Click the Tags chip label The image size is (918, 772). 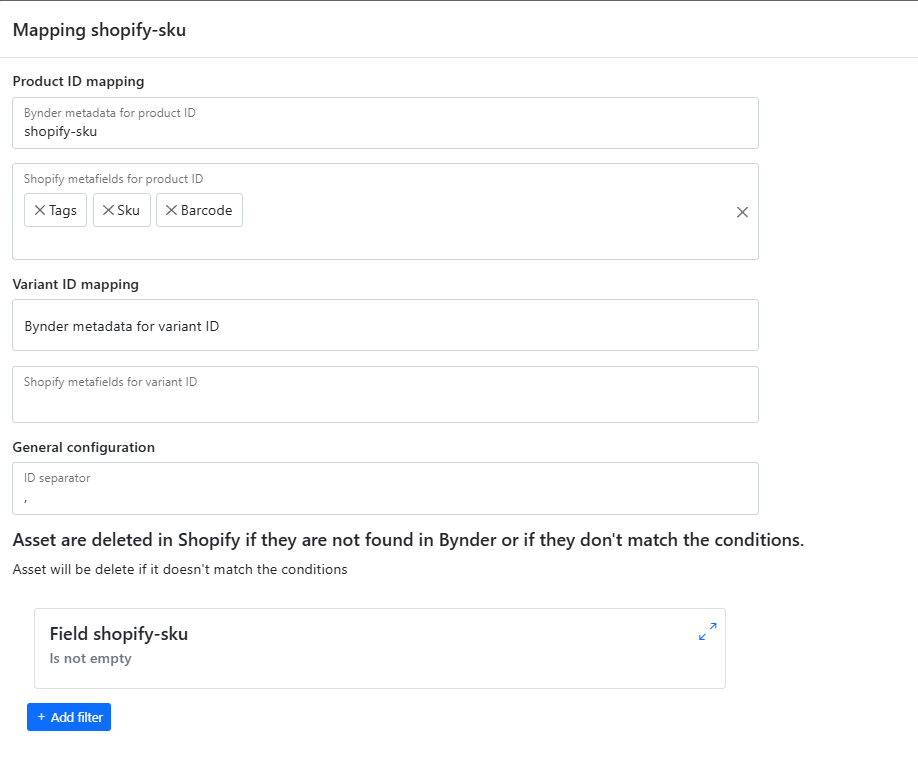(x=63, y=211)
